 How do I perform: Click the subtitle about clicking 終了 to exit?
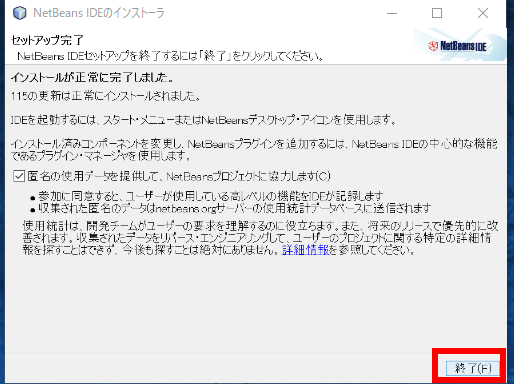pos(170,56)
